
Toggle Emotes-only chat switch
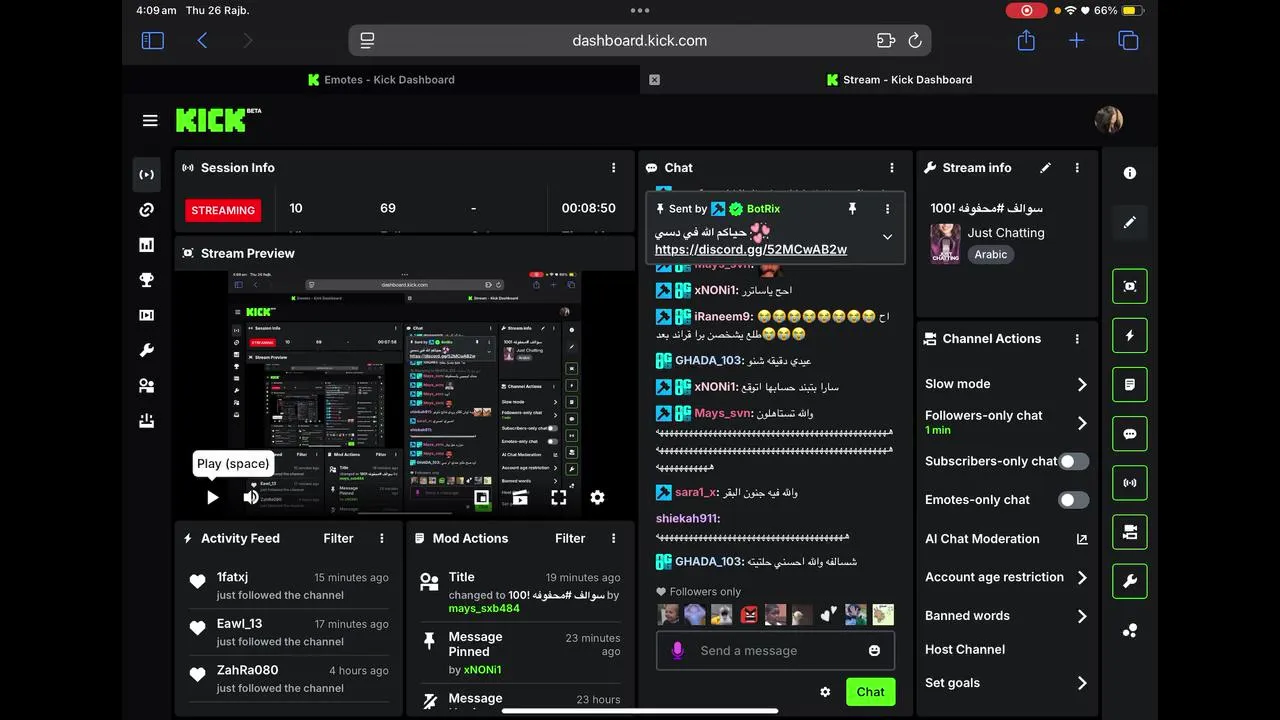[x=1074, y=500]
